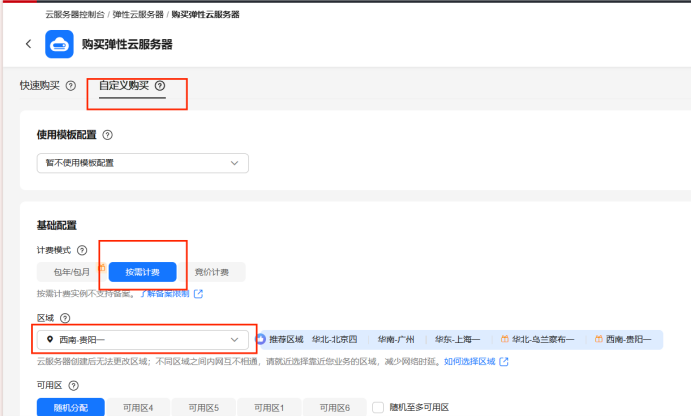Open help icon beside 计费模式
This screenshot has width=692, height=417.
tap(82, 251)
